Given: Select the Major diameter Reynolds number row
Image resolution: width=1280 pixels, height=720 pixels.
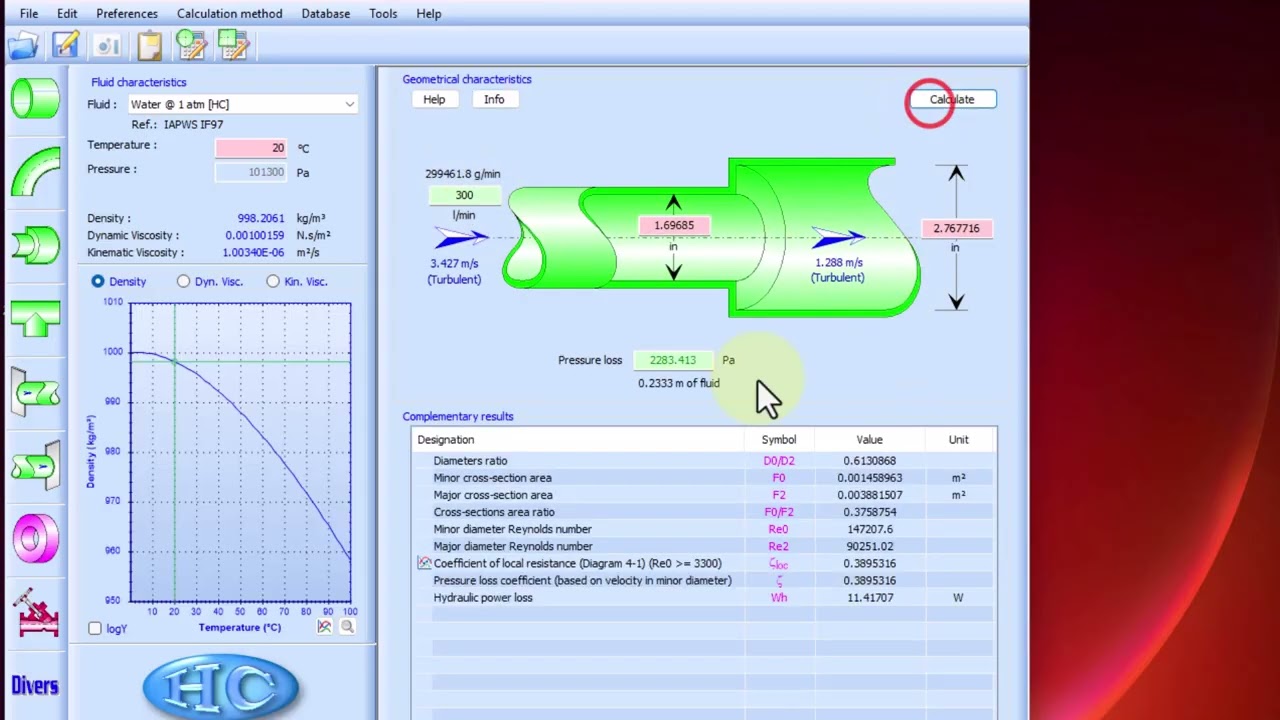Looking at the screenshot, I should click(x=704, y=546).
